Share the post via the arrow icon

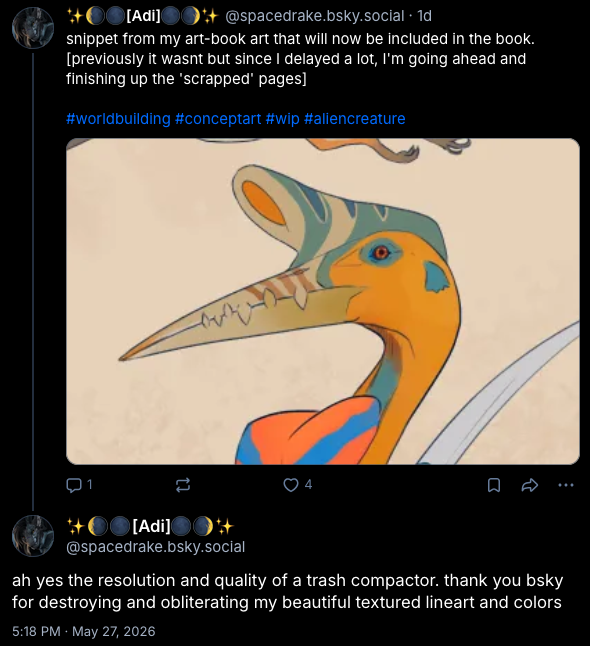click(x=529, y=485)
